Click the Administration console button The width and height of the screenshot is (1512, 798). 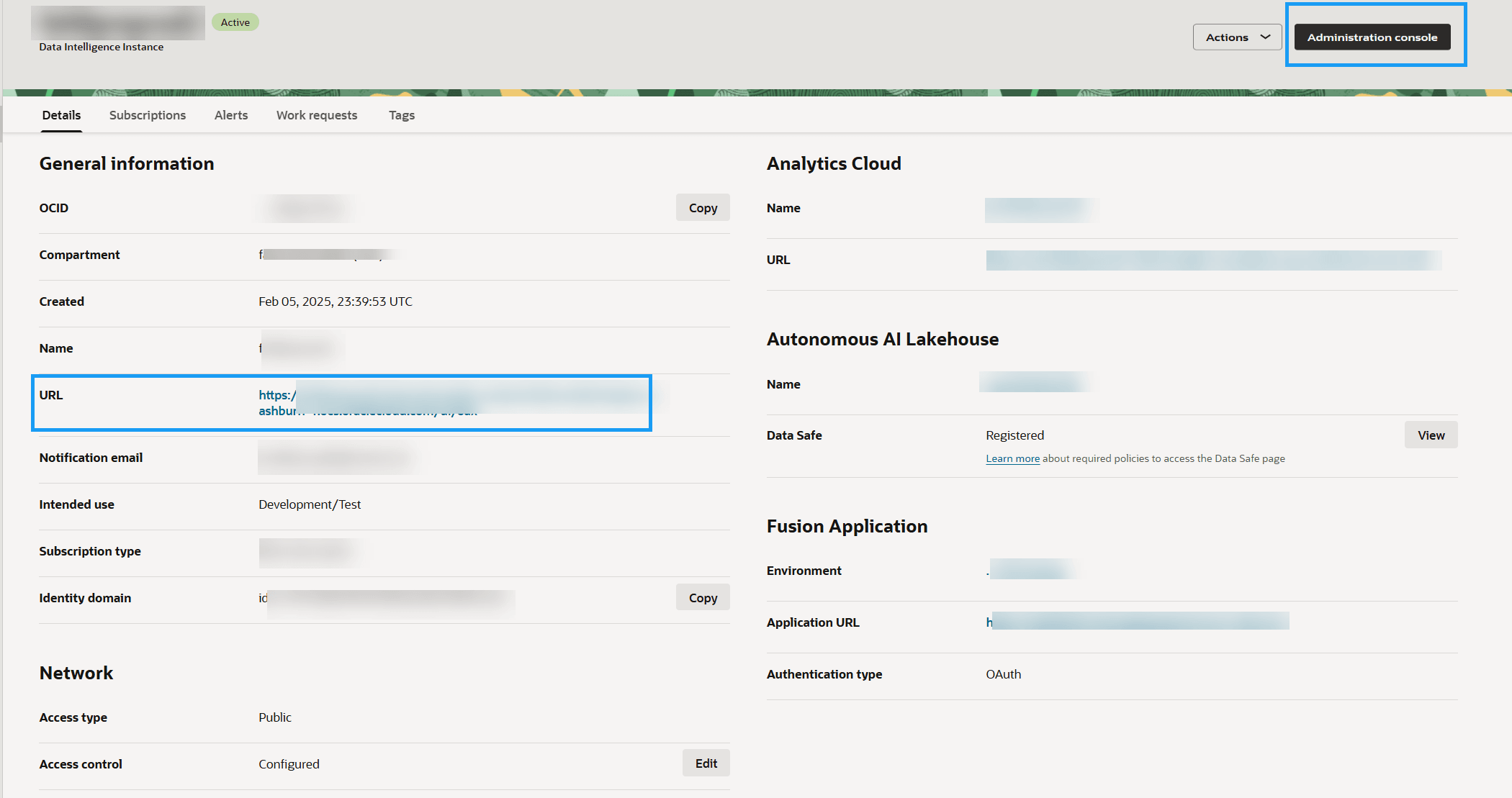pos(1372,37)
